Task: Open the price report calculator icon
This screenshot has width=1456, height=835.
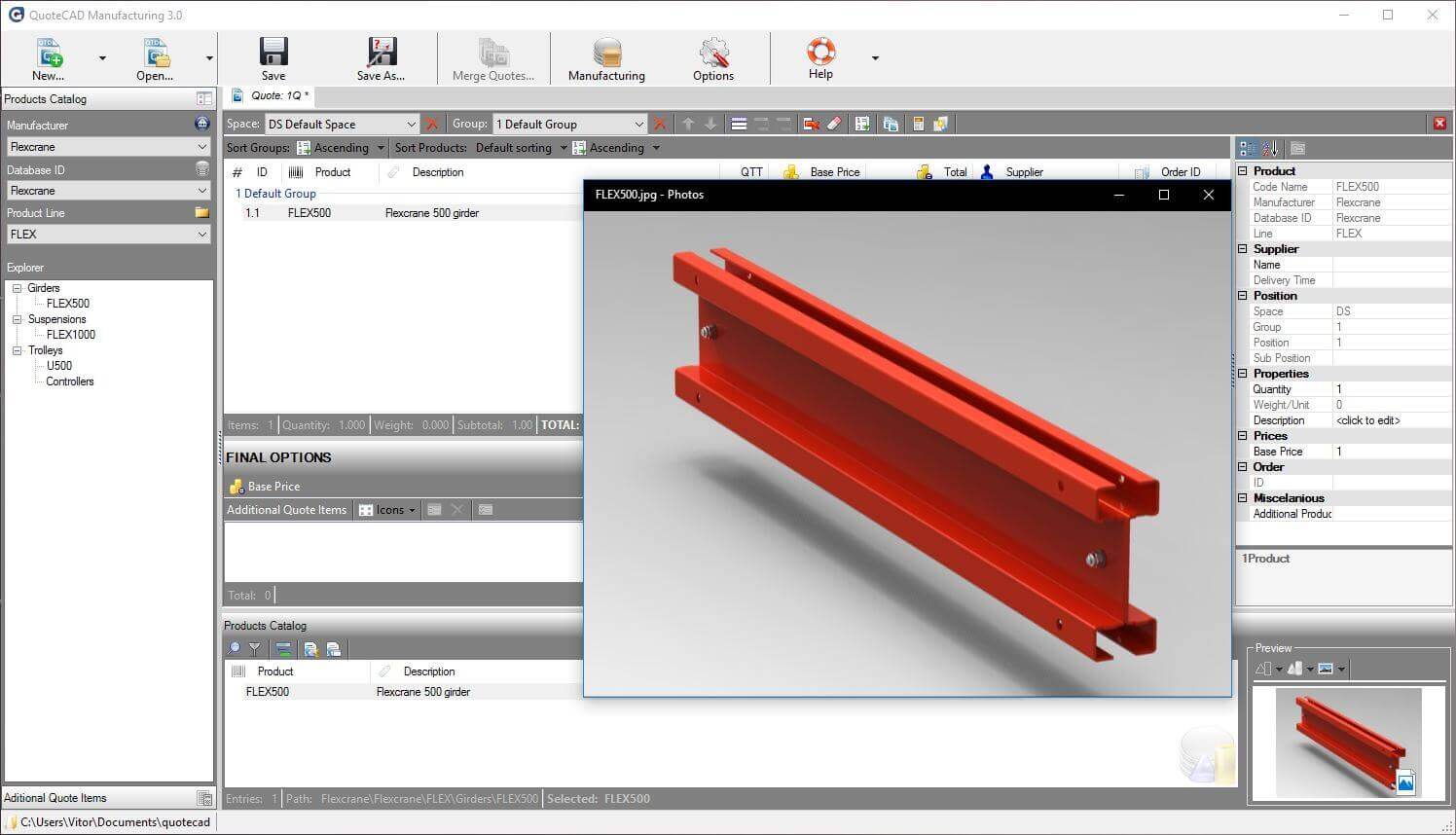Action: [919, 124]
